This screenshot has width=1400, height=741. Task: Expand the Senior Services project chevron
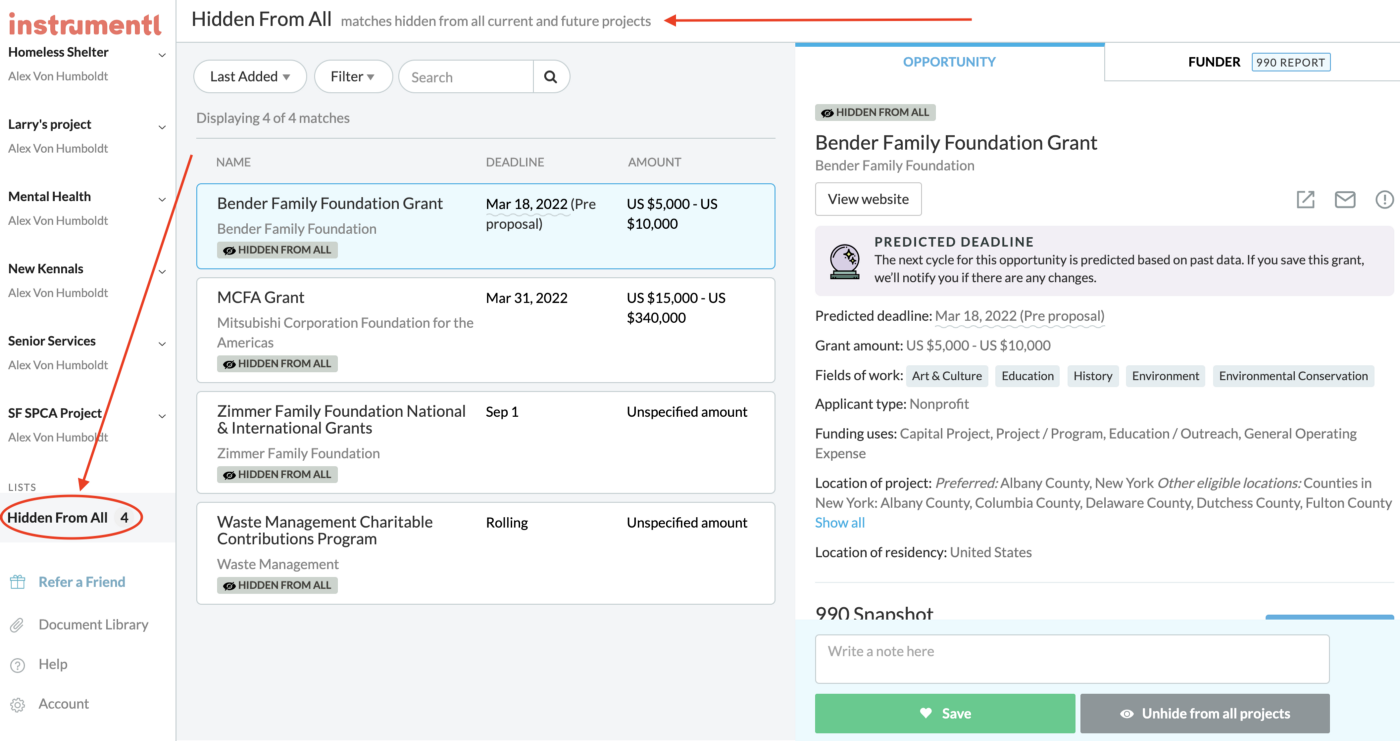click(x=162, y=344)
